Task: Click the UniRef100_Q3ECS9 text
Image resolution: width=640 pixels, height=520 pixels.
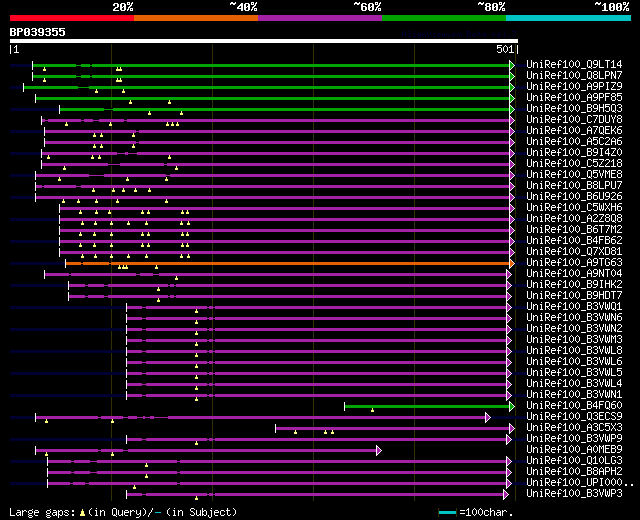Action: tap(574, 417)
